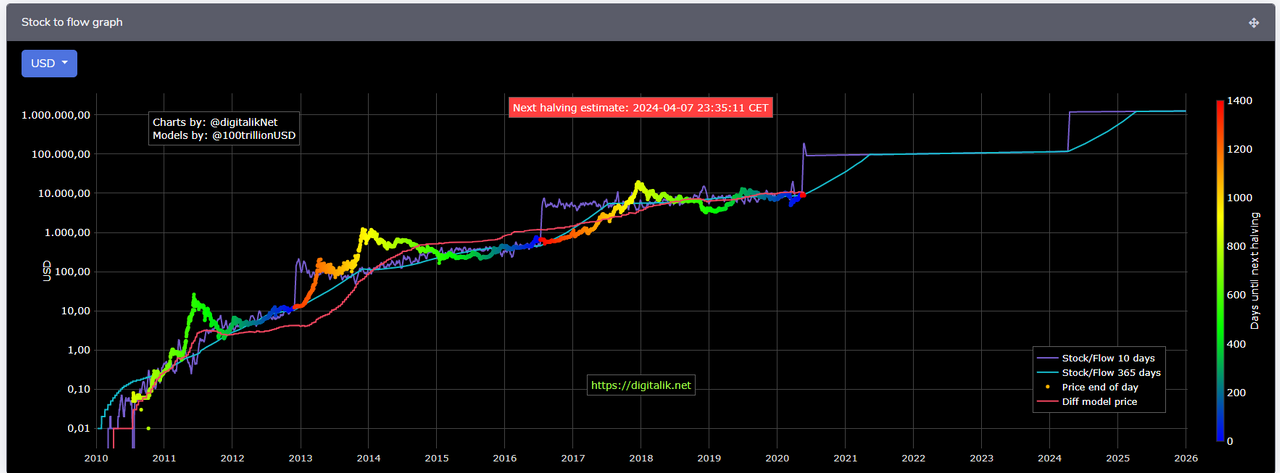Click the move icon in panel header
Viewport: 1280px width, 473px height.
[x=1253, y=22]
